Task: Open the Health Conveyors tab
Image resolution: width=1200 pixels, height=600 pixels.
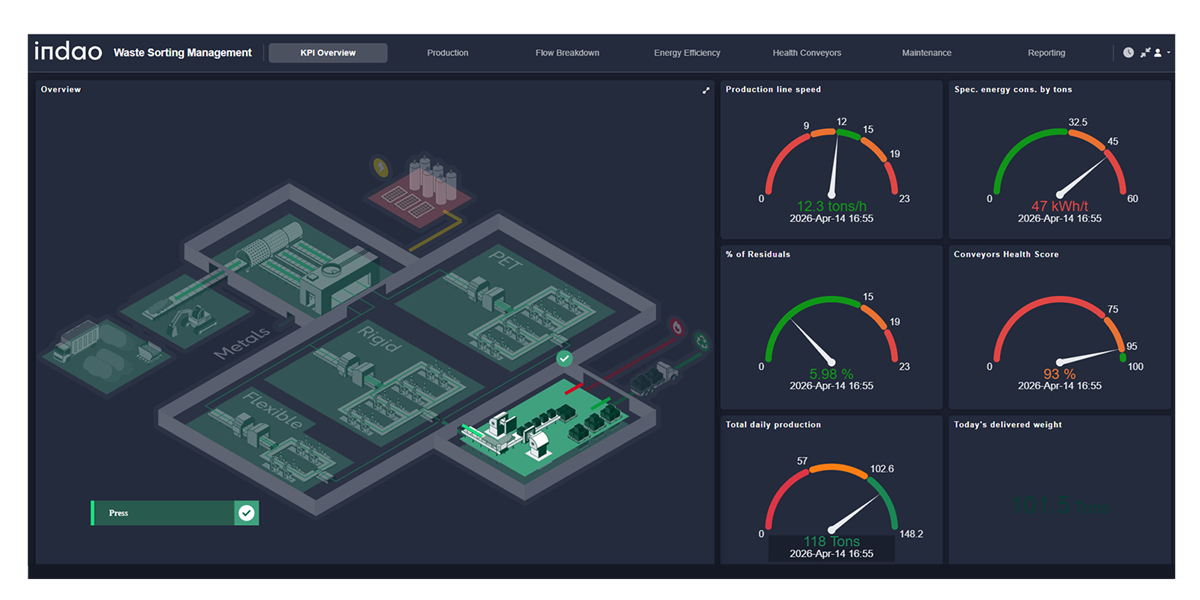Action: [807, 53]
